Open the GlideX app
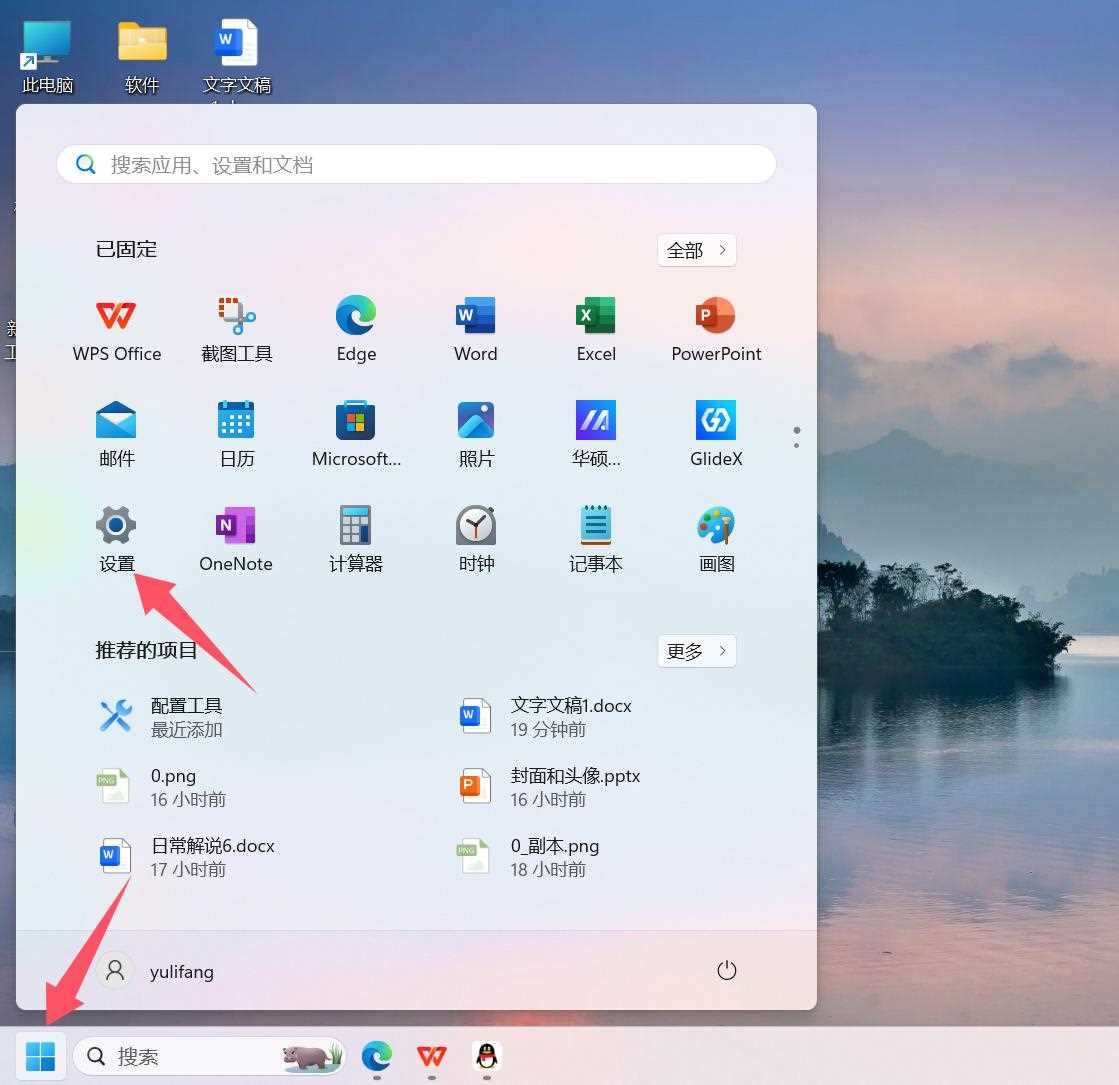1119x1085 pixels. pos(716,433)
